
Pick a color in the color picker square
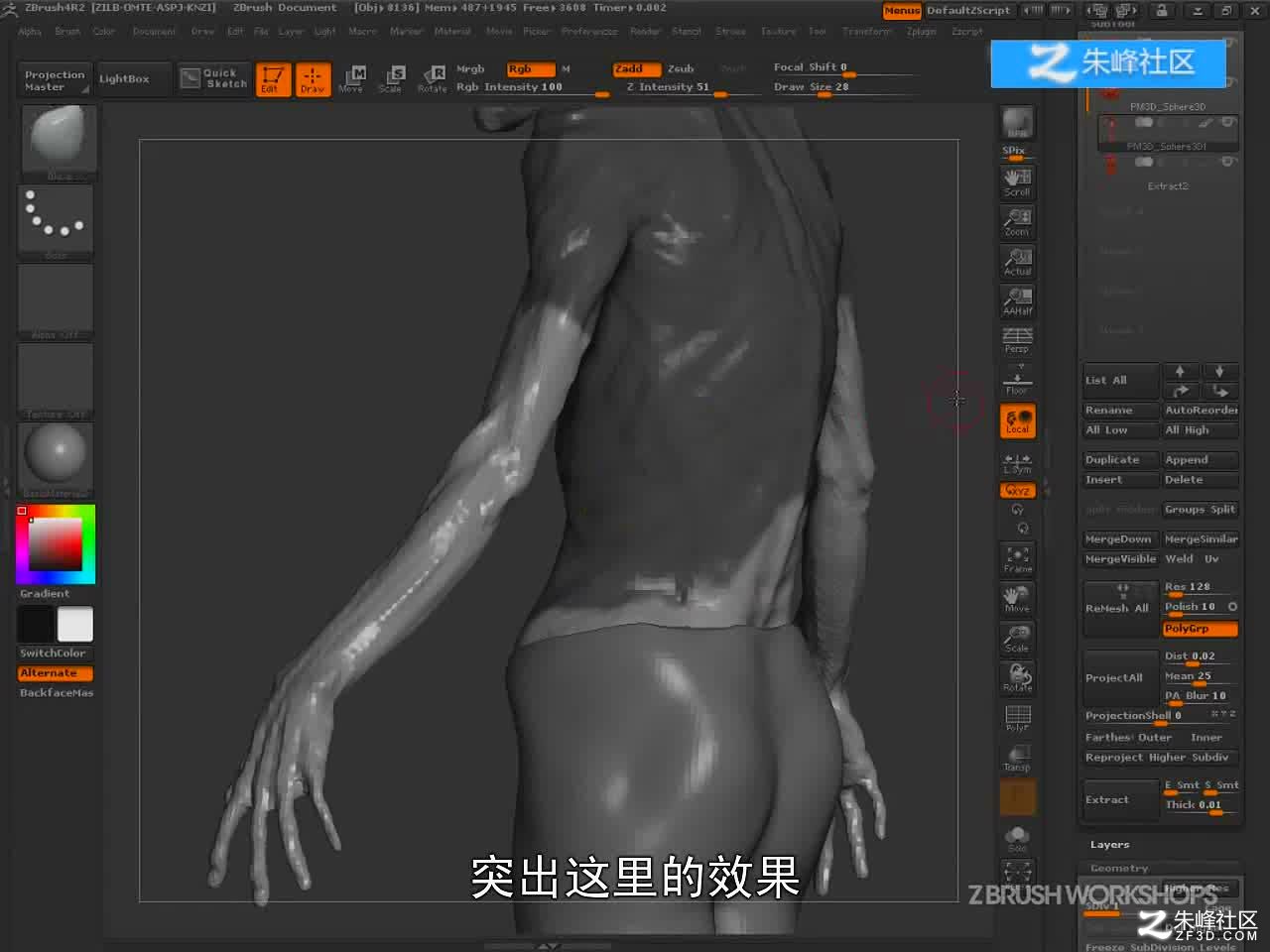(55, 543)
